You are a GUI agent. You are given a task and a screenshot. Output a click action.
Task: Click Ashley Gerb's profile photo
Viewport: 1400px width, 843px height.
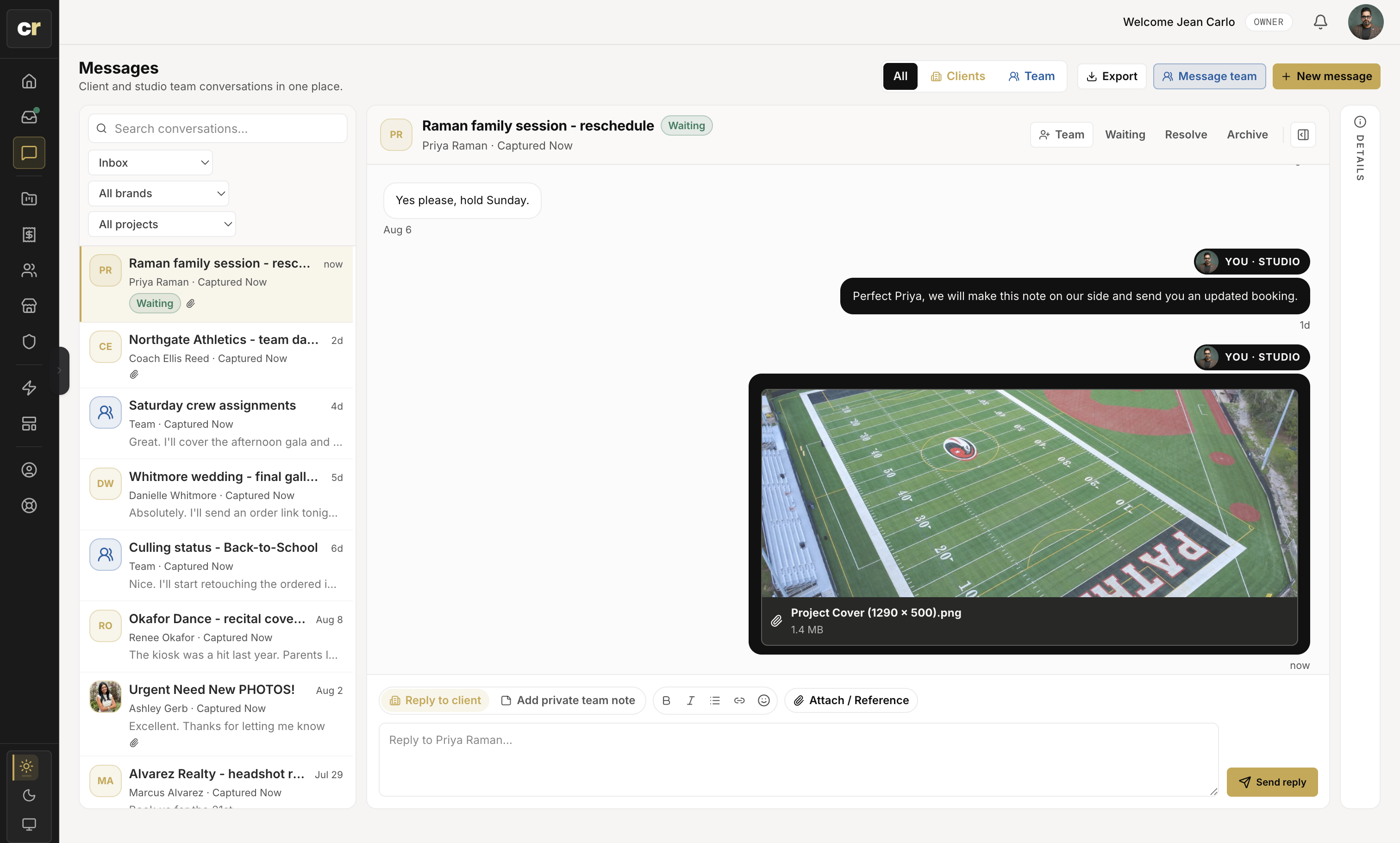pyautogui.click(x=106, y=696)
